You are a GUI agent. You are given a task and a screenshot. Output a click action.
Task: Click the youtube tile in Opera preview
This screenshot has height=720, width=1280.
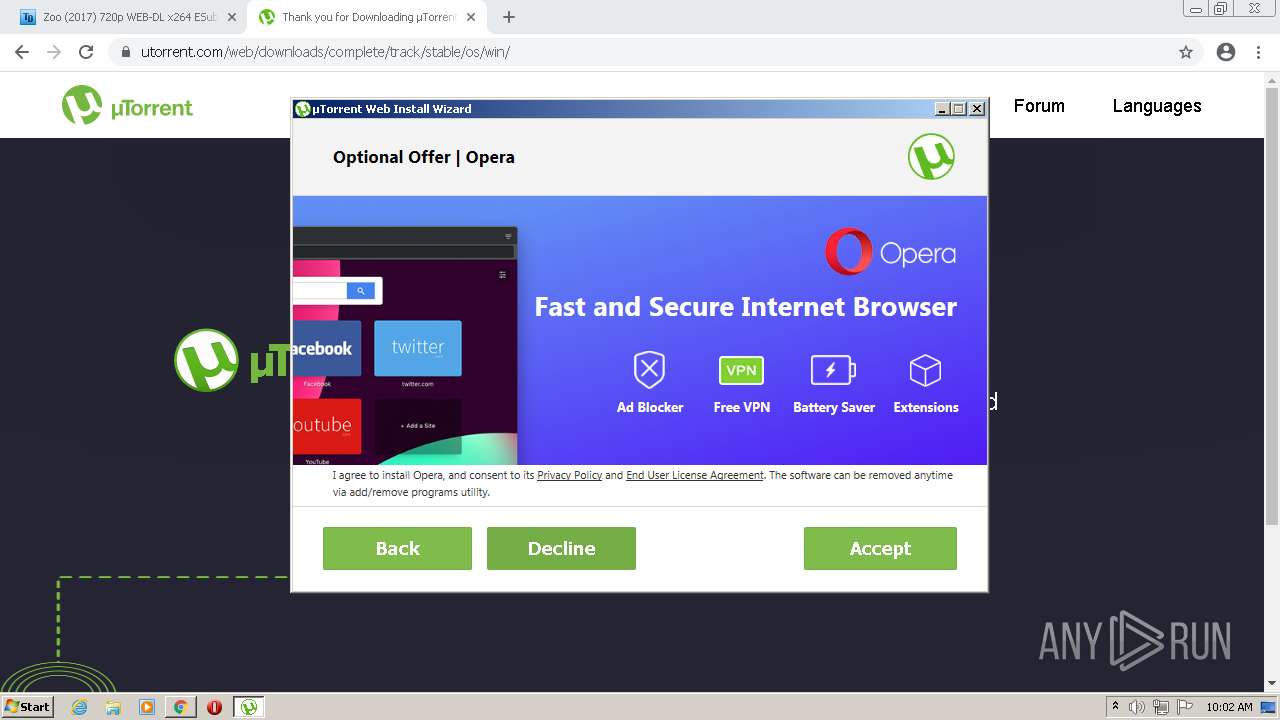[327, 426]
